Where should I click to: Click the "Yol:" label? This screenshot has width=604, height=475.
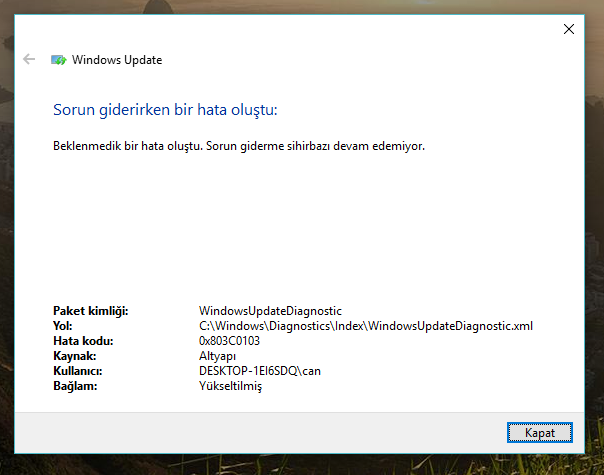point(62,326)
